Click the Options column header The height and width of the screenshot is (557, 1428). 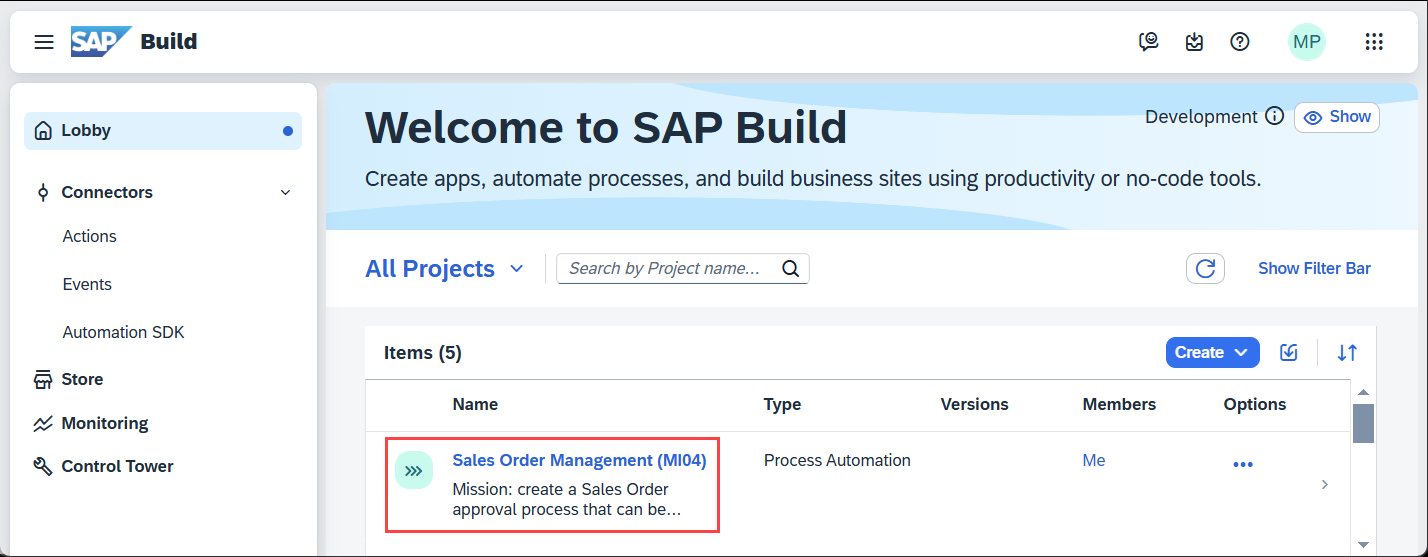[1255, 404]
